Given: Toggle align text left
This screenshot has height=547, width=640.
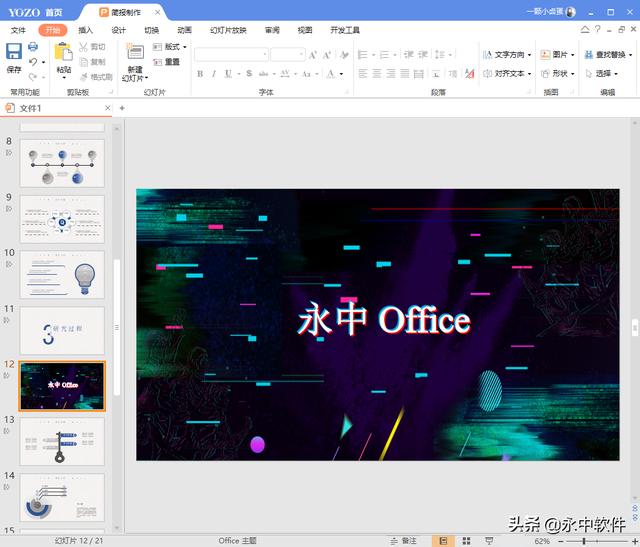Looking at the screenshot, I should [363, 74].
